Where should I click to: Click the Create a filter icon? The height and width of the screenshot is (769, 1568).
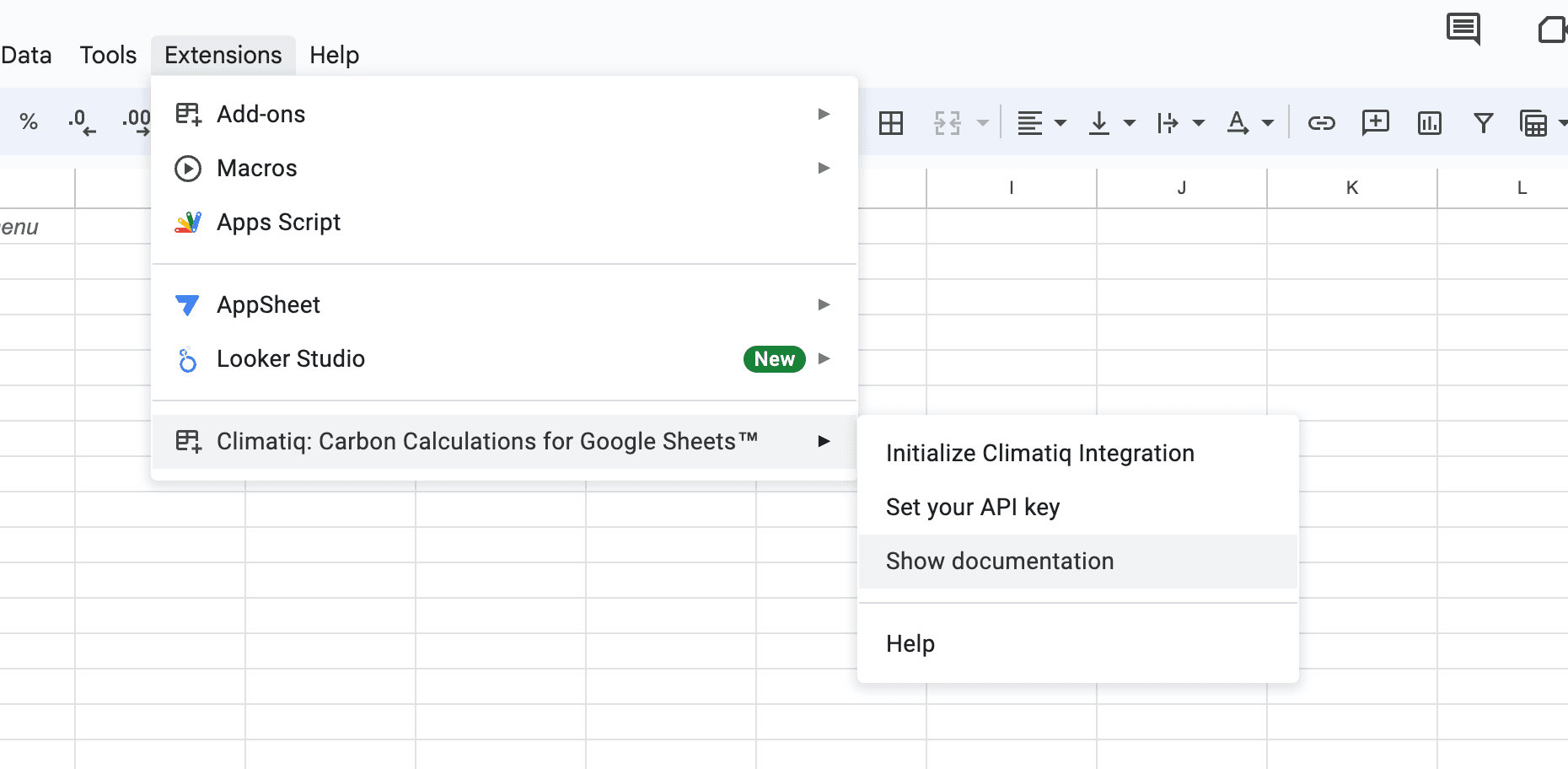[x=1483, y=123]
